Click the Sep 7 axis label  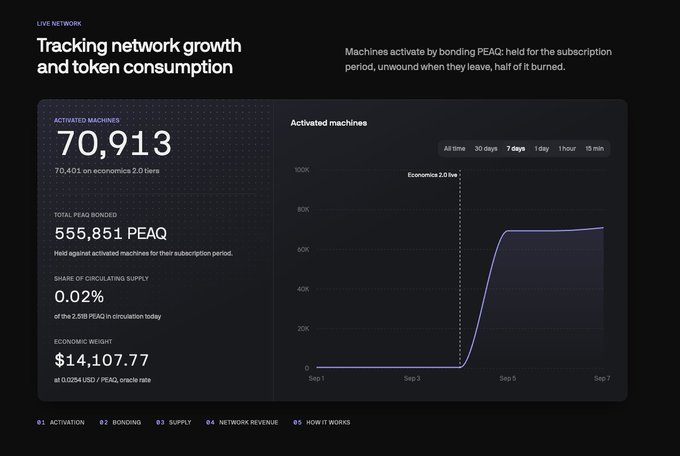pos(602,378)
